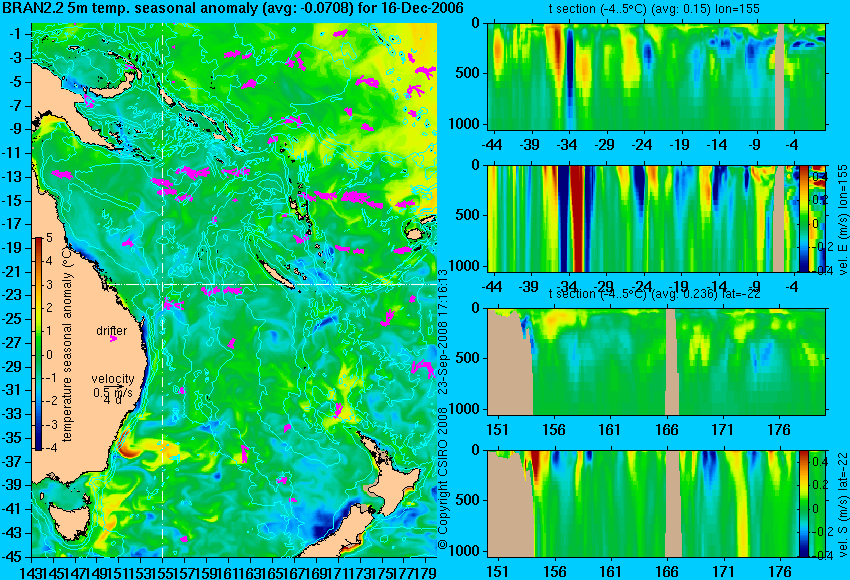Open the t section lon=155 temperature panel
Viewport: 850px width, 580px height.
click(657, 76)
